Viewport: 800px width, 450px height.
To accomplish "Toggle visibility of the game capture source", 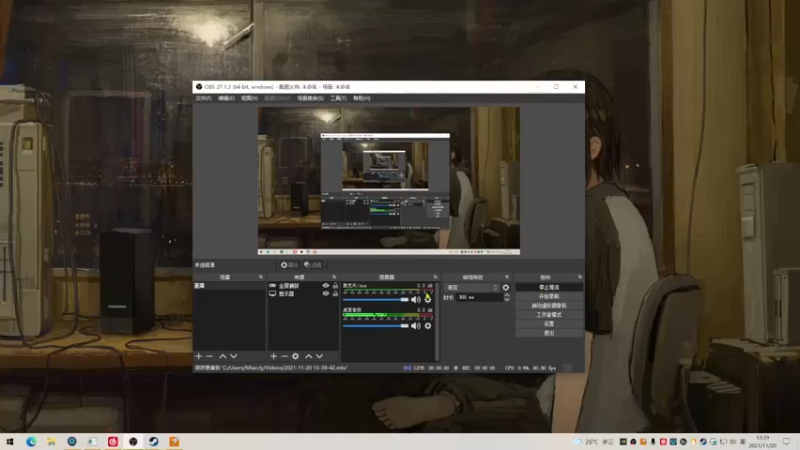I will tap(326, 286).
